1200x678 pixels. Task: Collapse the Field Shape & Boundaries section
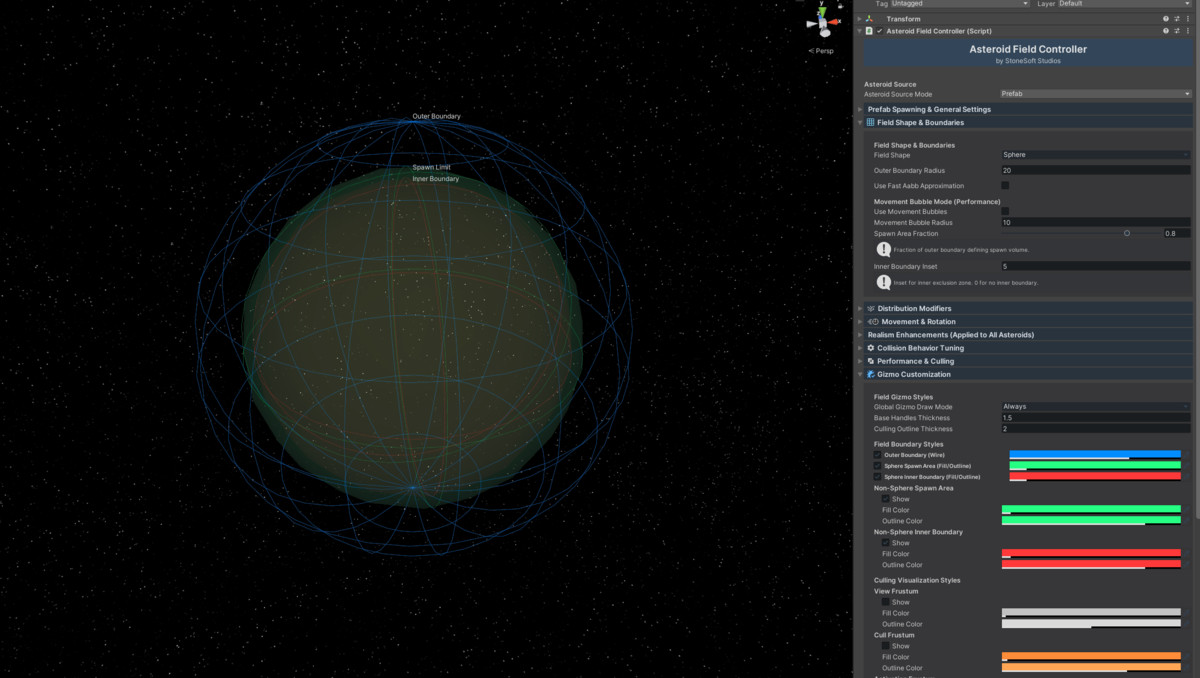pyautogui.click(x=860, y=122)
